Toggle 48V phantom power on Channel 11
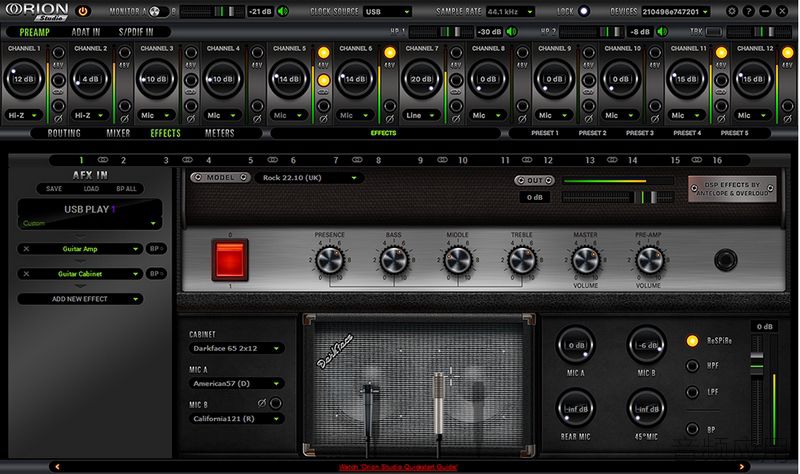Screen dimensions: 800x474 [x=721, y=53]
